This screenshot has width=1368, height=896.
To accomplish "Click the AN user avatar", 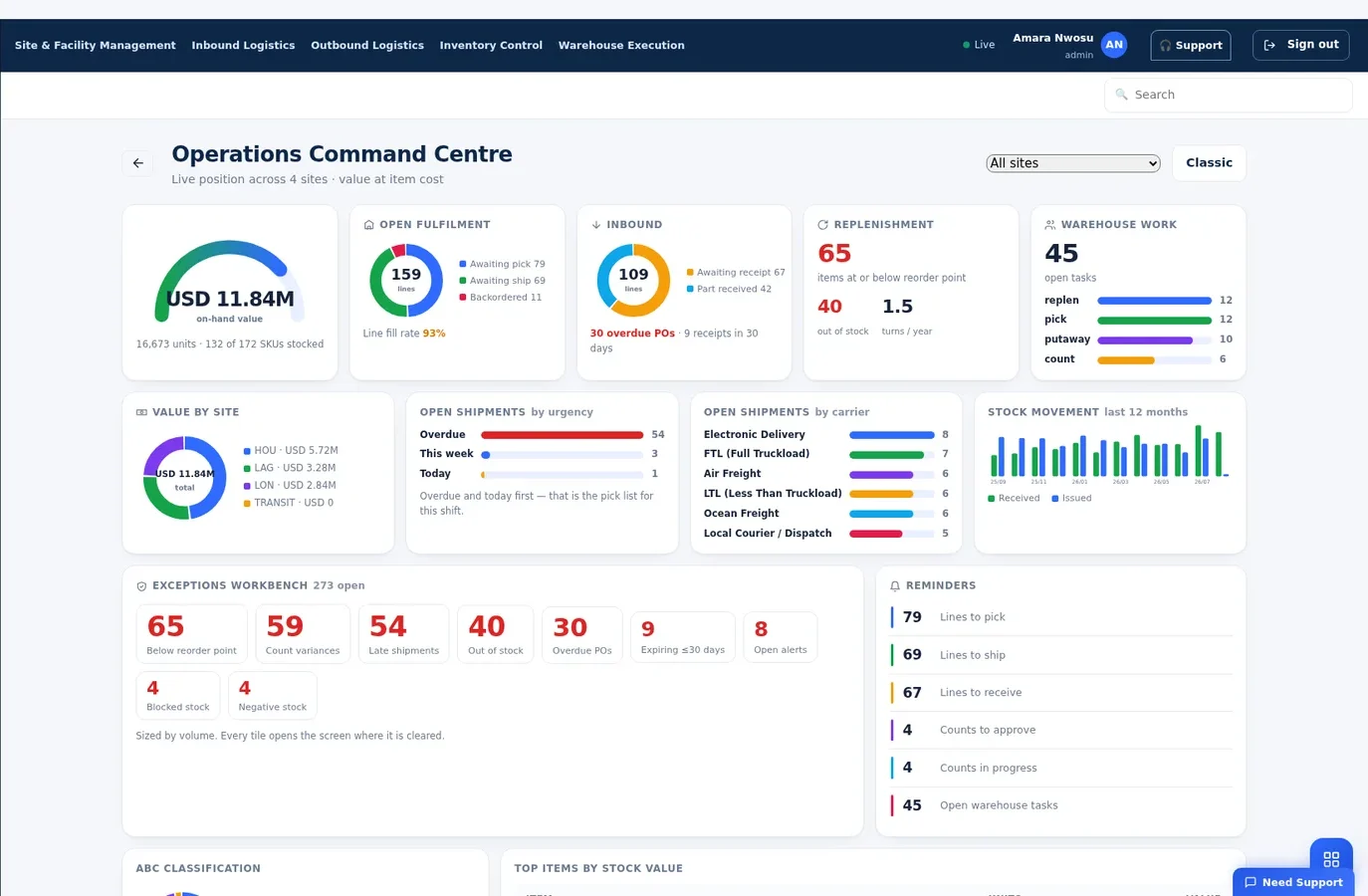I will point(1114,45).
